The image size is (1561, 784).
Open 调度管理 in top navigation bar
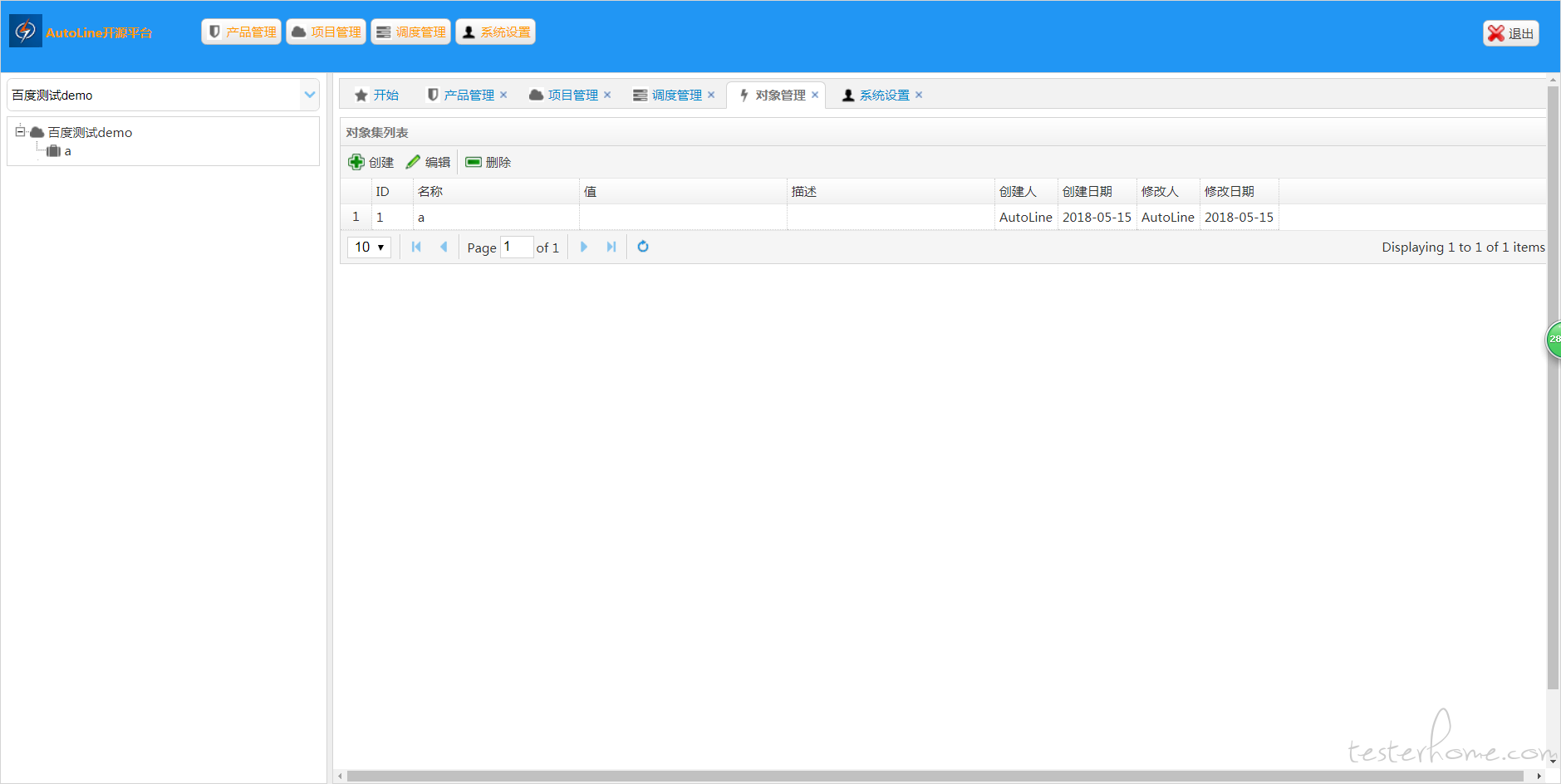[411, 32]
